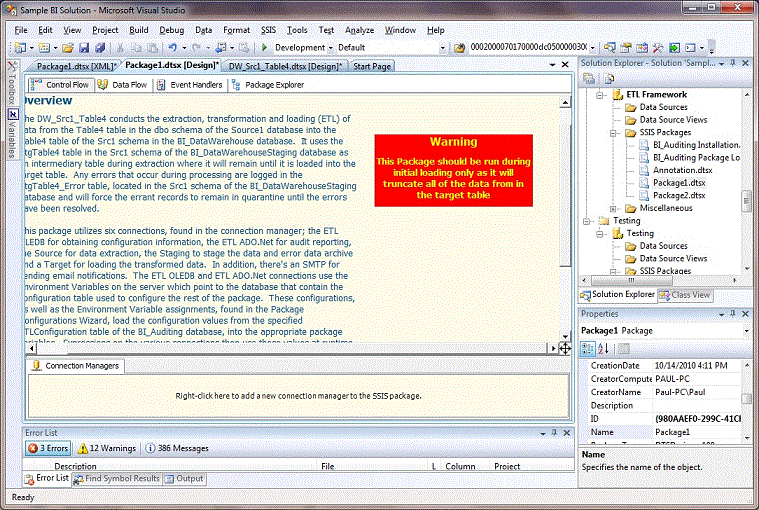This screenshot has width=759, height=510.
Task: Switch to the Output tab
Action: point(184,479)
